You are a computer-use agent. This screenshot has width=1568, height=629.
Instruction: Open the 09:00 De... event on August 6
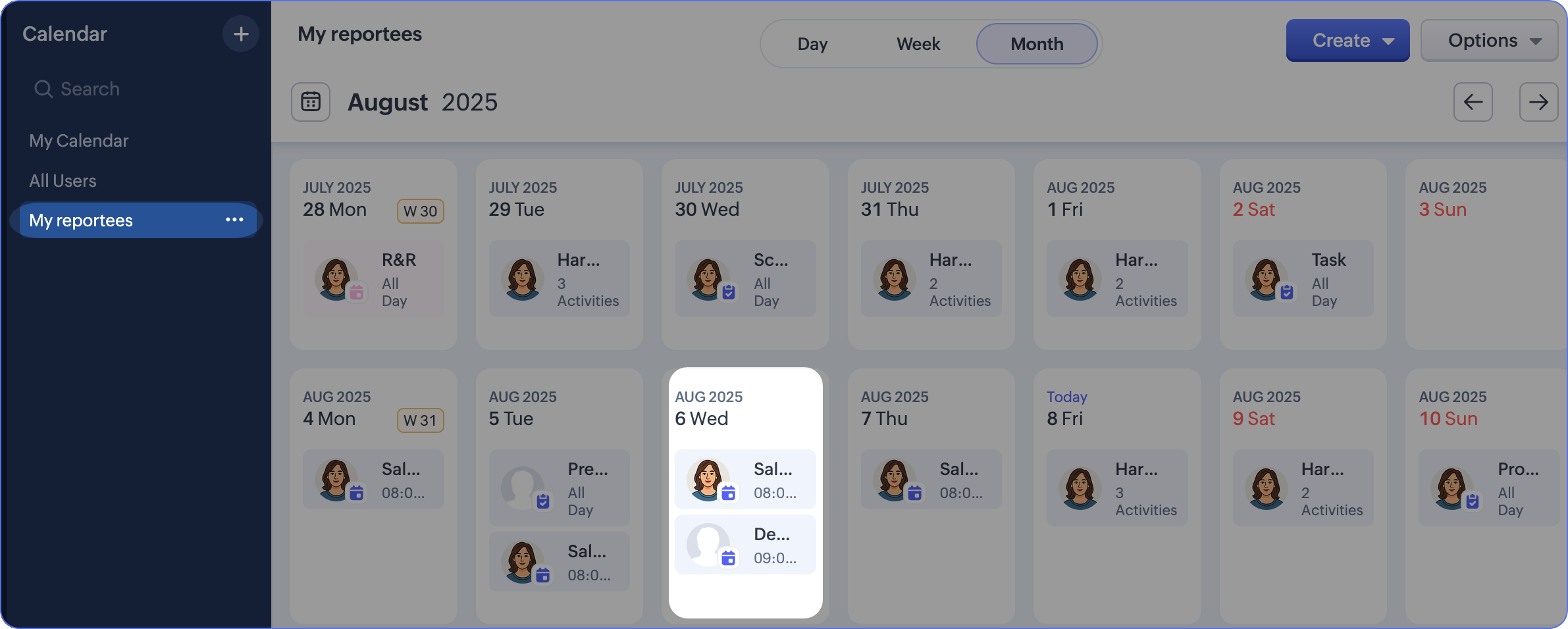click(745, 545)
